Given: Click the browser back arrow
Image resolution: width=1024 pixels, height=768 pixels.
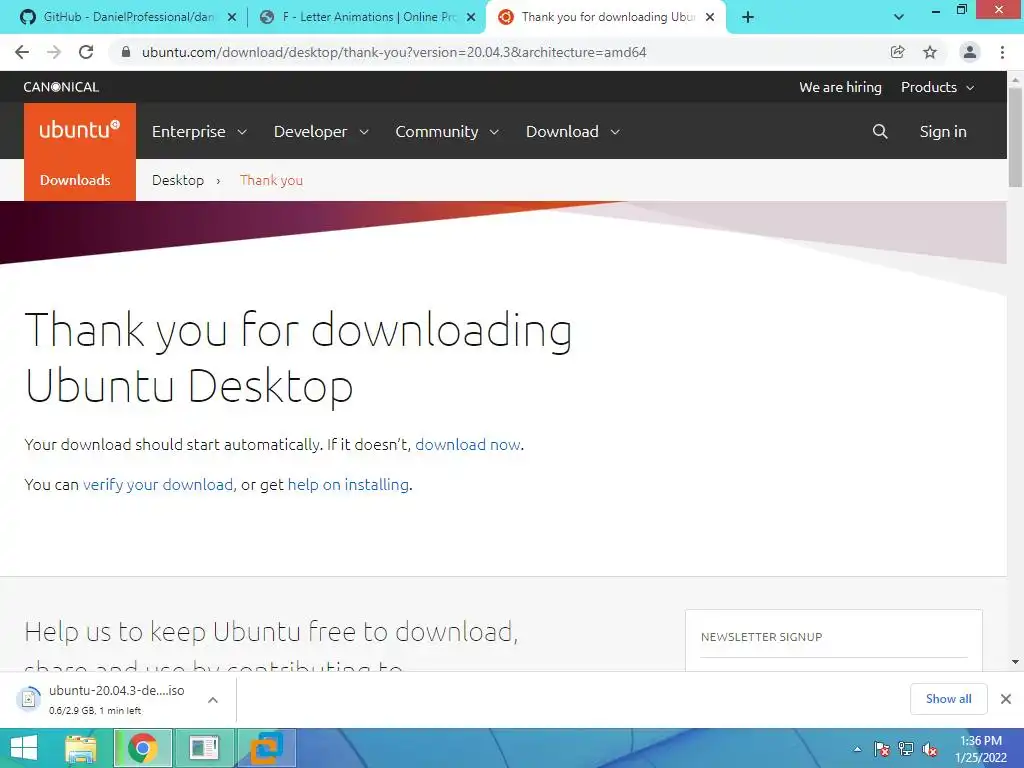Looking at the screenshot, I should (x=22, y=52).
